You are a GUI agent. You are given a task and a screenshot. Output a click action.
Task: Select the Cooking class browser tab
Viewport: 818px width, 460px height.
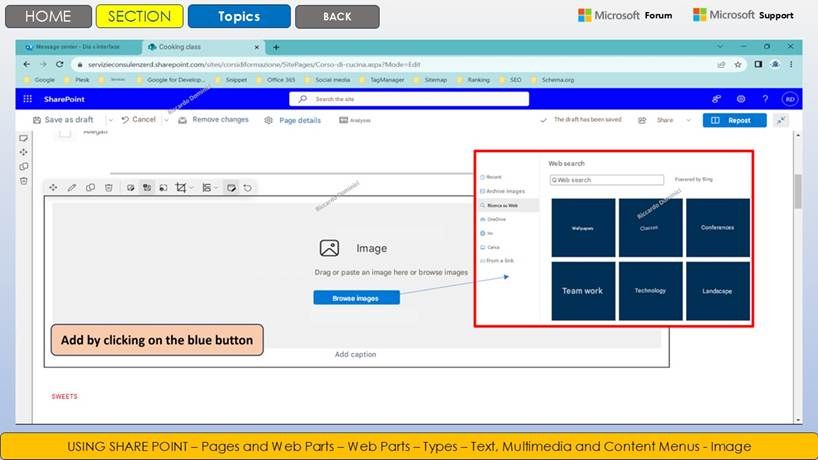point(203,47)
